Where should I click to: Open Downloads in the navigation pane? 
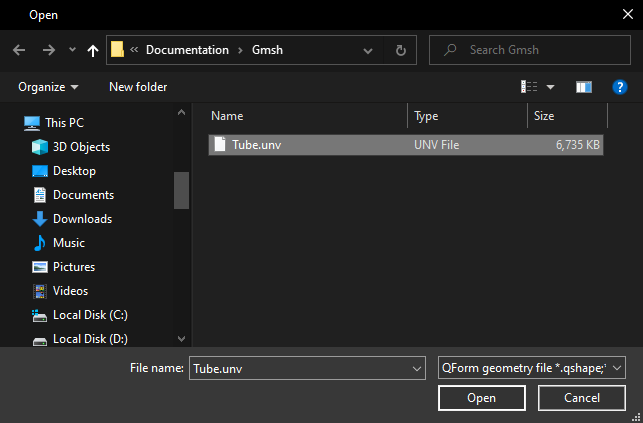[x=82, y=219]
